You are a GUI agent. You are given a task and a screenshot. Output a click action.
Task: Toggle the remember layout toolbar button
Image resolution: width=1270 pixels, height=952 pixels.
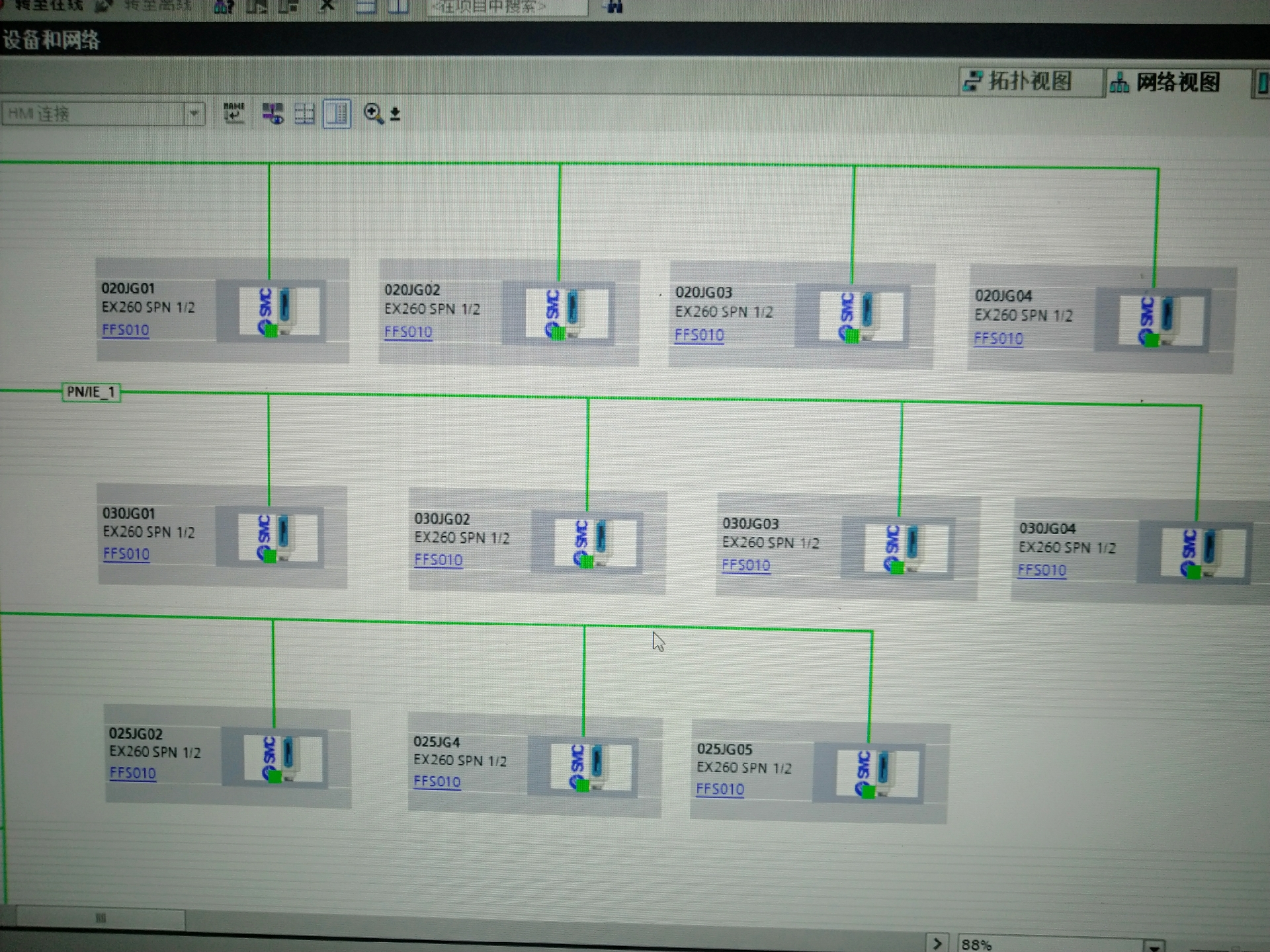(x=337, y=114)
